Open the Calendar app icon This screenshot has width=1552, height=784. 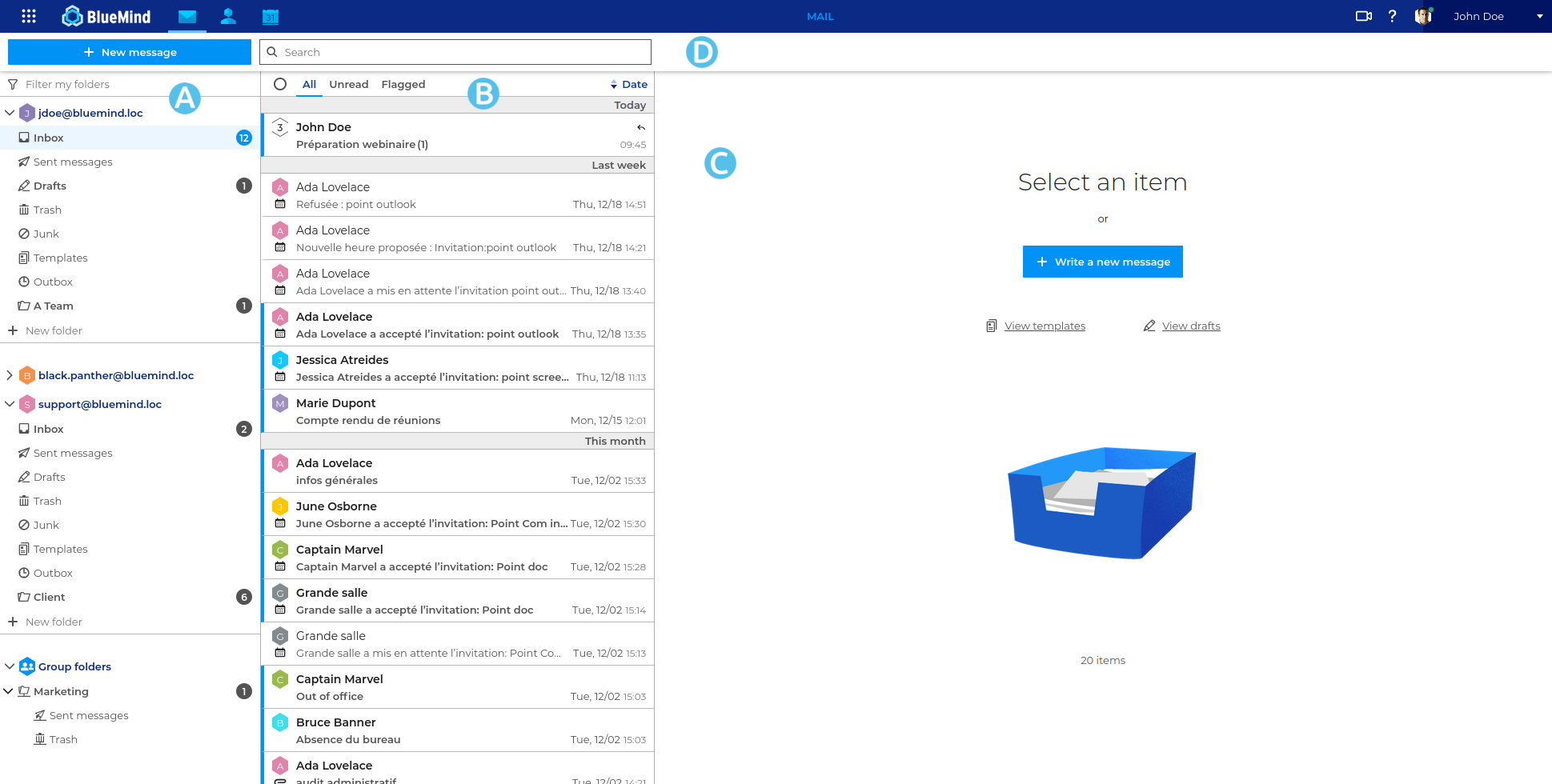click(271, 16)
